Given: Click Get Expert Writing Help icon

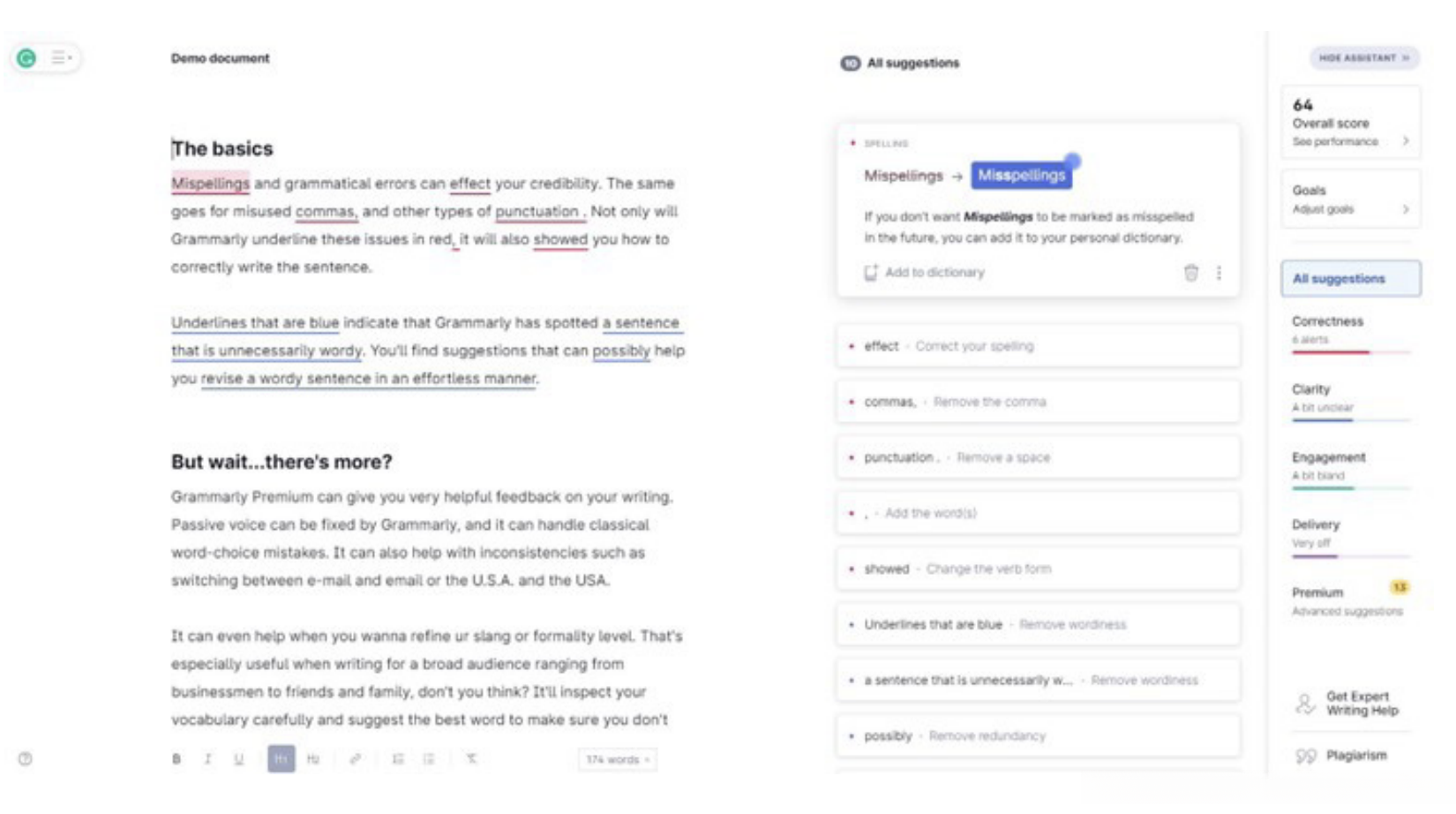Looking at the screenshot, I should (x=1305, y=704).
